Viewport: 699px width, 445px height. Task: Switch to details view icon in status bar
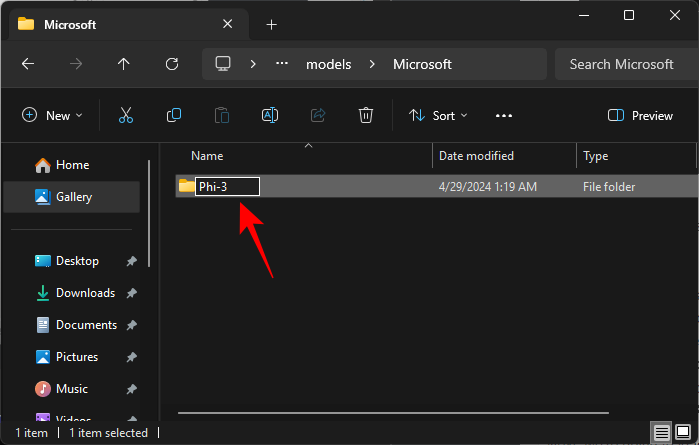pyautogui.click(x=662, y=432)
